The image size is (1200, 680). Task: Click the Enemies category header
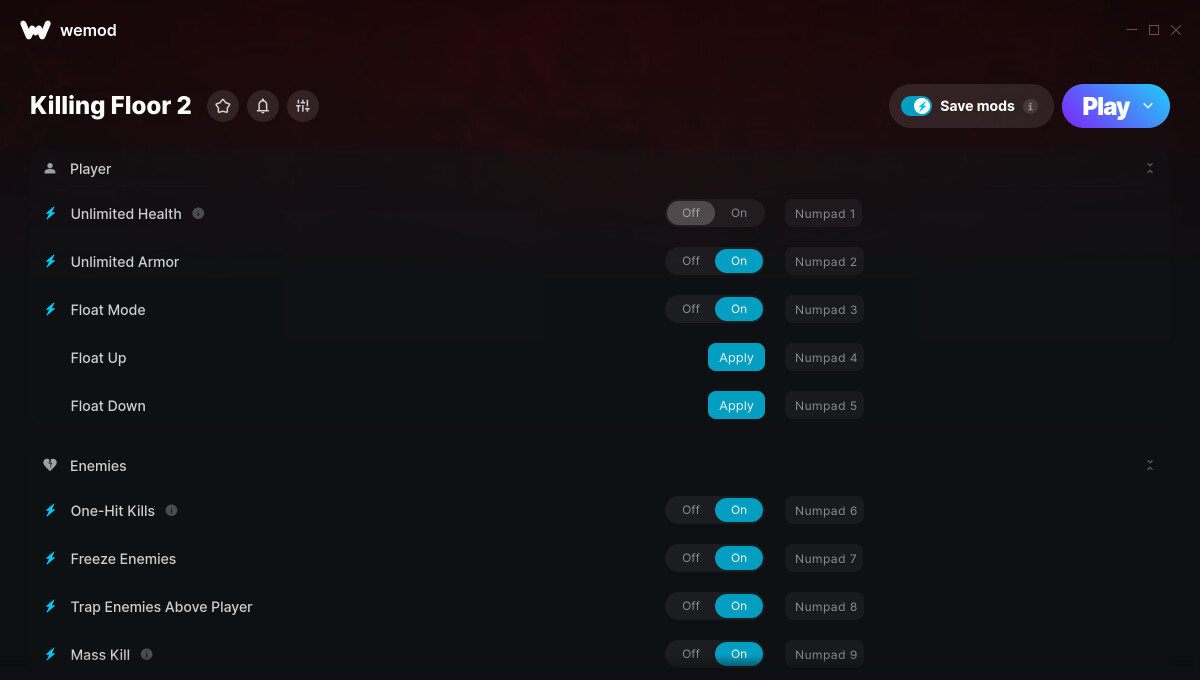click(x=98, y=466)
